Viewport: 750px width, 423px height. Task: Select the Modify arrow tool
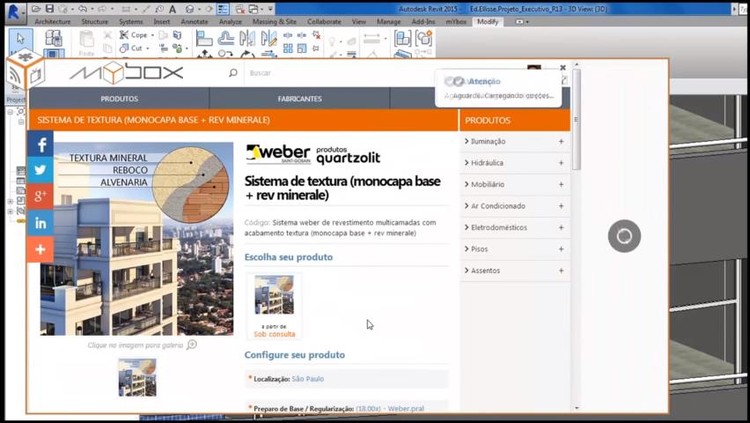pyautogui.click(x=20, y=38)
